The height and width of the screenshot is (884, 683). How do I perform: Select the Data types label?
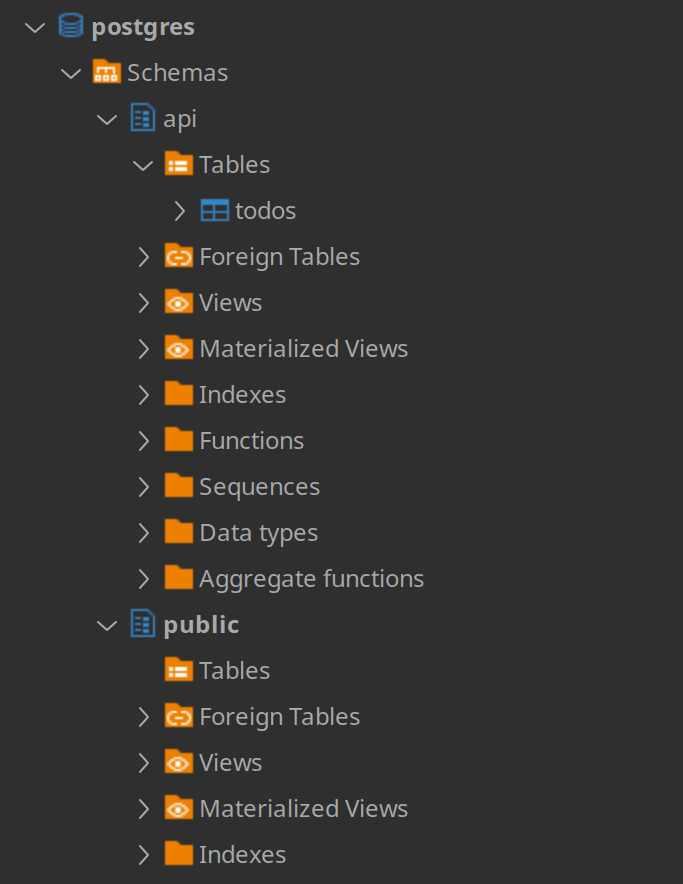pos(259,533)
